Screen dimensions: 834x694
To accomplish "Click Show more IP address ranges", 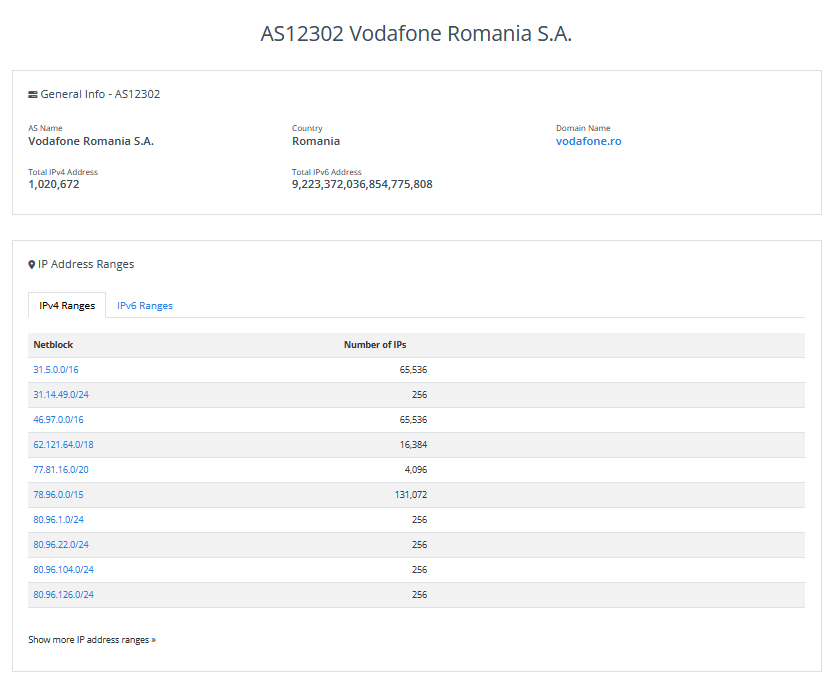I will [92, 640].
